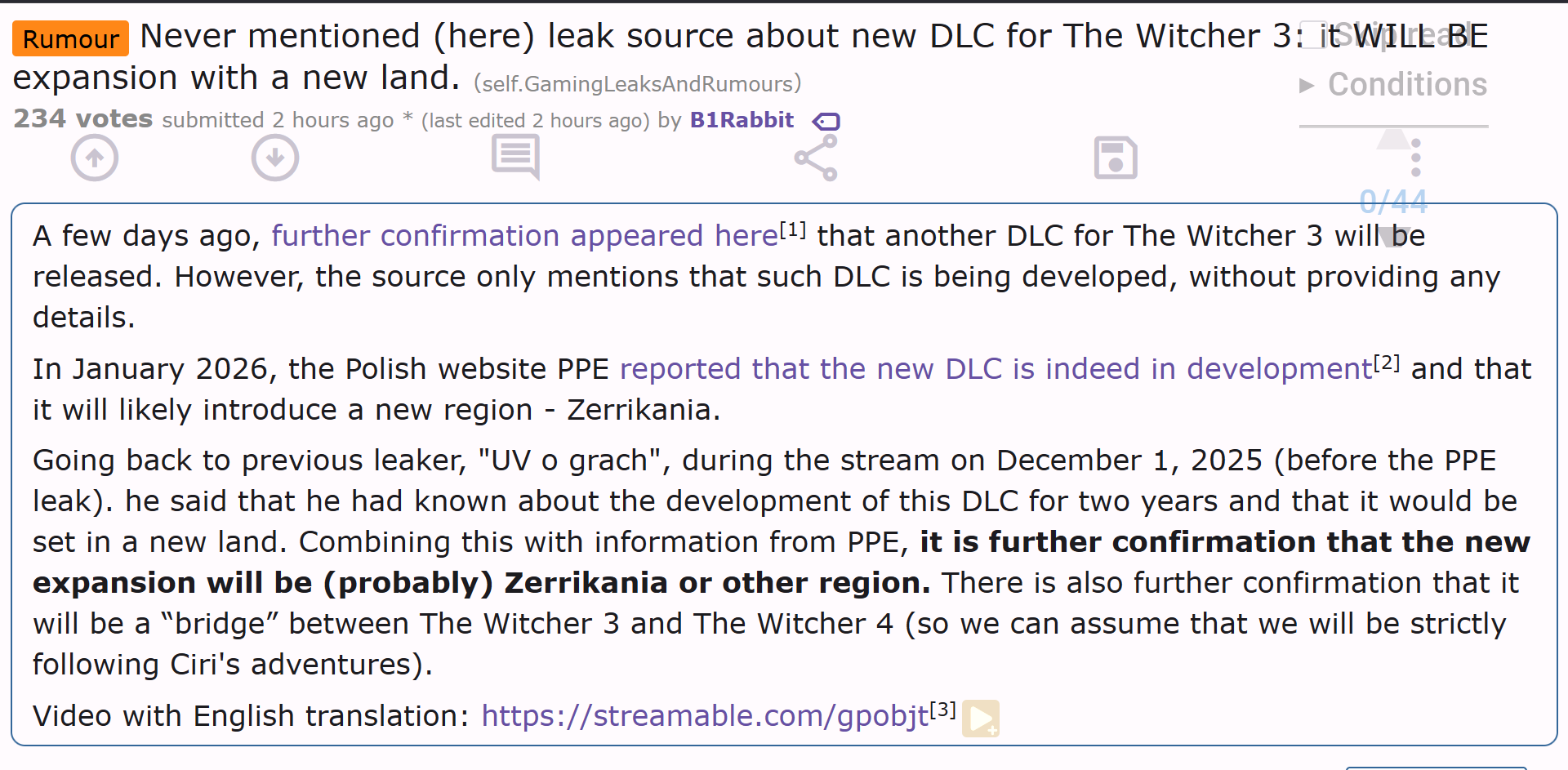Toggle the Skip read checkbox

point(1313,36)
